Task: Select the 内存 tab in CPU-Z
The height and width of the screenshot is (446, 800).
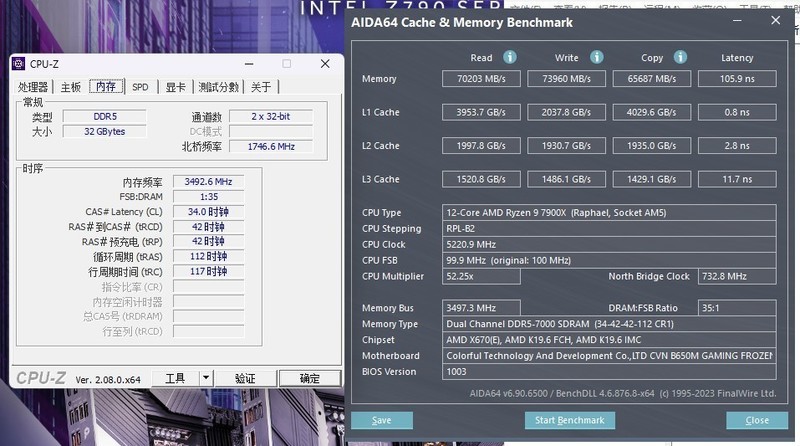Action: pyautogui.click(x=106, y=86)
